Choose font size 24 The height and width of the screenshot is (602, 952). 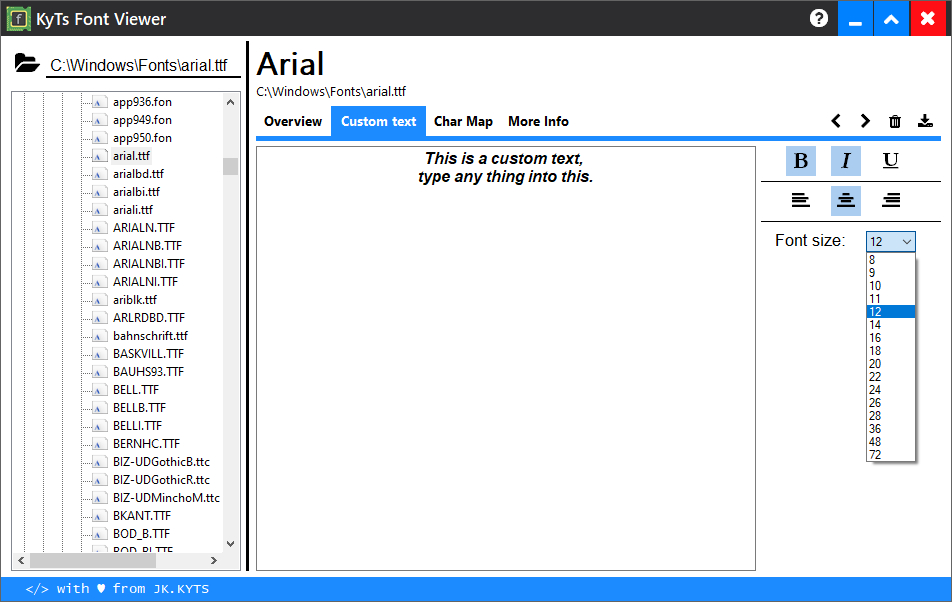(891, 390)
